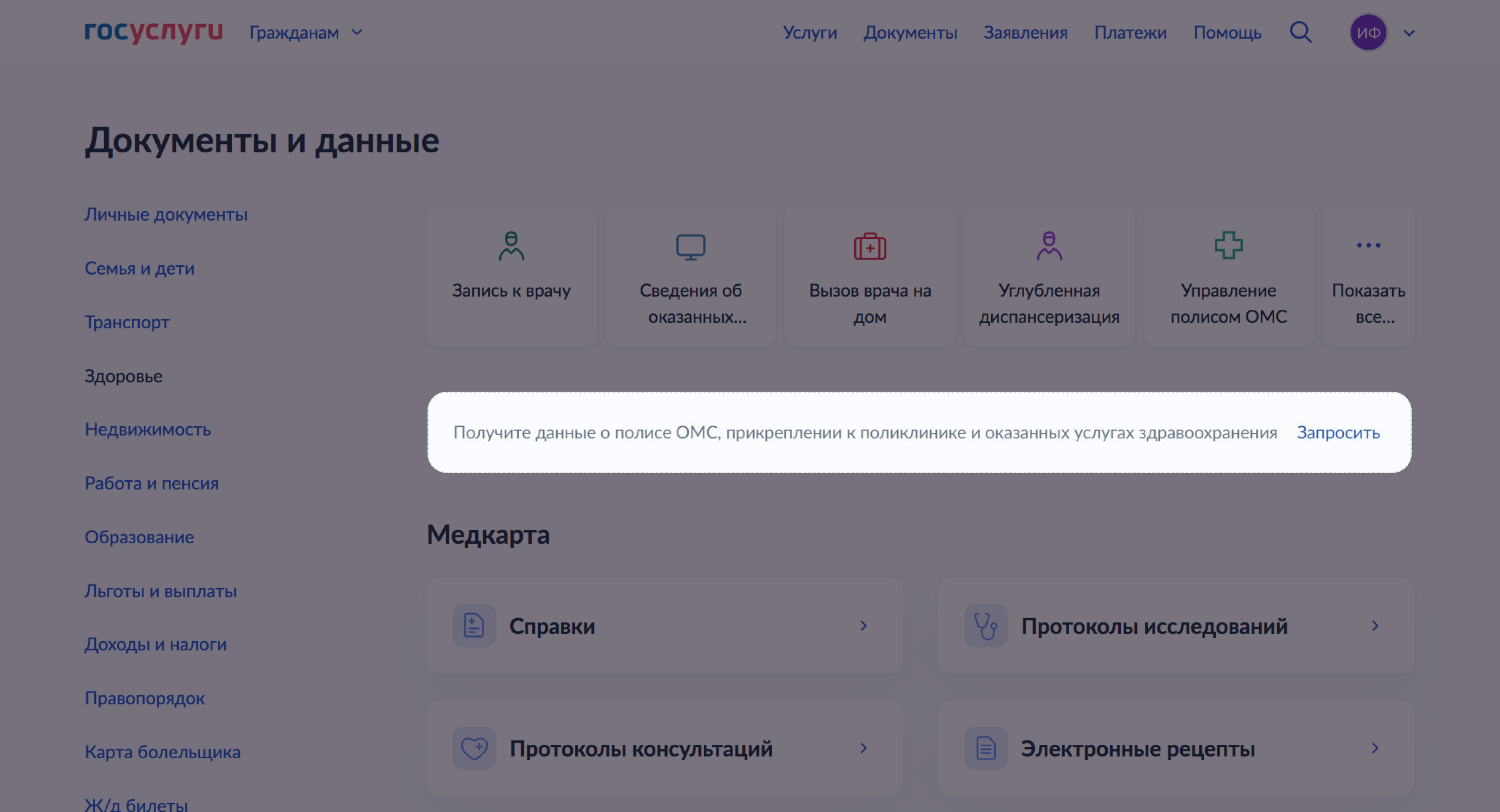1500x812 pixels.
Task: Select Здоровье in the sidebar
Action: (123, 376)
